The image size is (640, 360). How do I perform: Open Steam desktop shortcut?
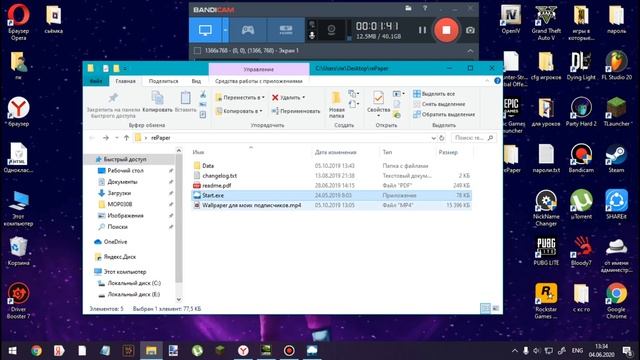(616, 158)
